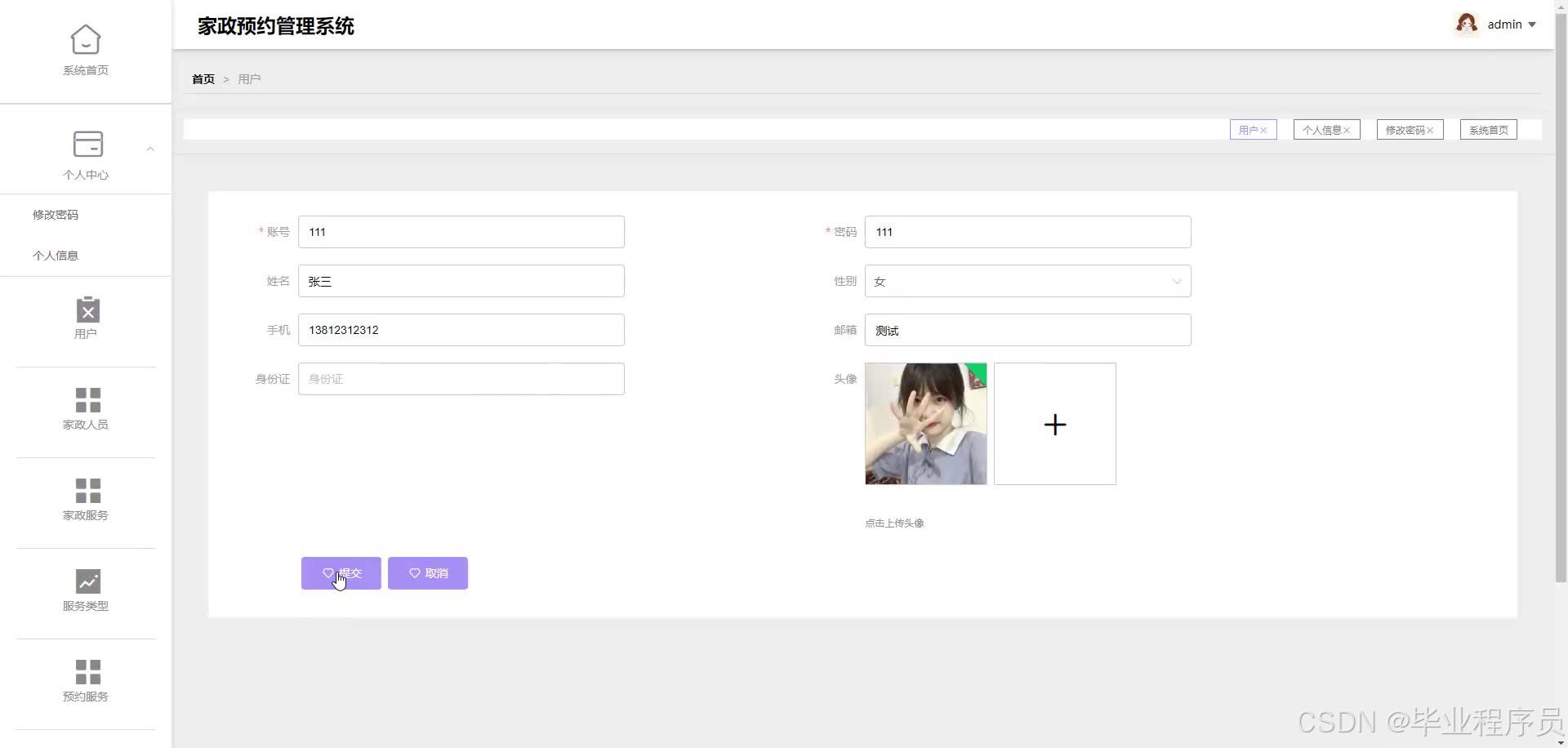This screenshot has height=748, width=1568.
Task: Click the empty 身份证 input field
Action: (x=461, y=379)
